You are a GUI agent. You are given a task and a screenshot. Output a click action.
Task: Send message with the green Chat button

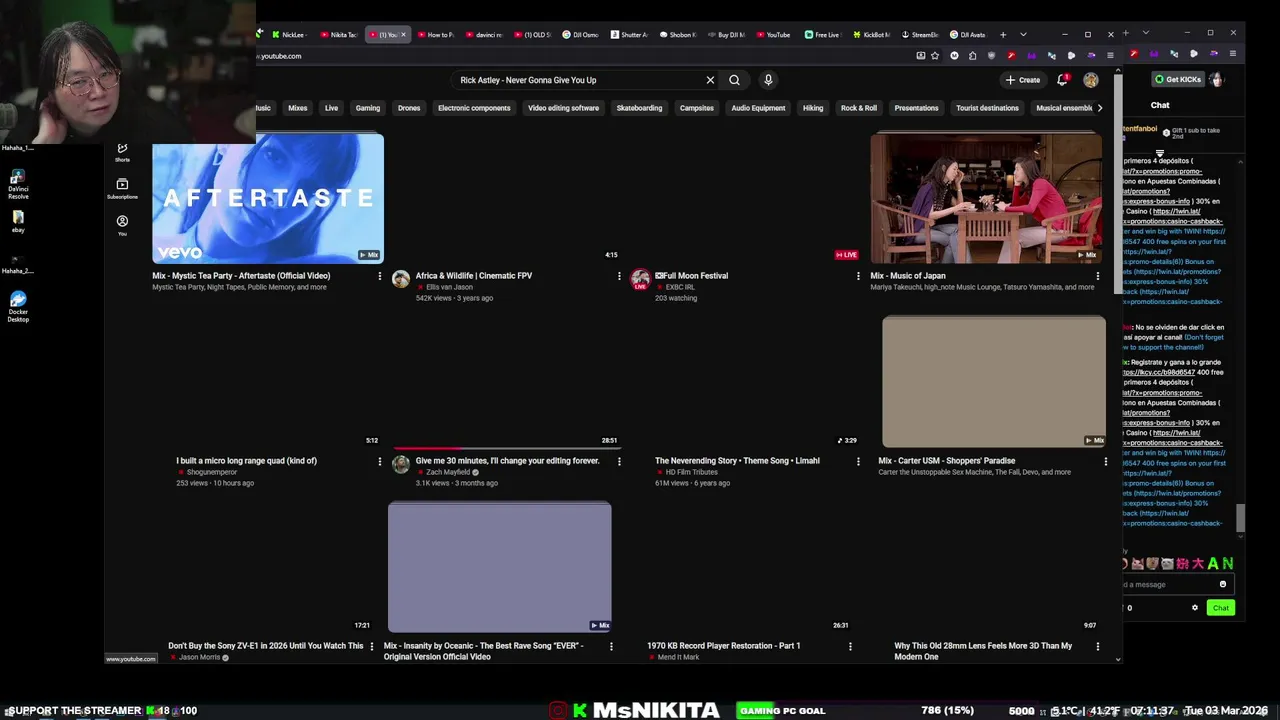pos(1220,608)
